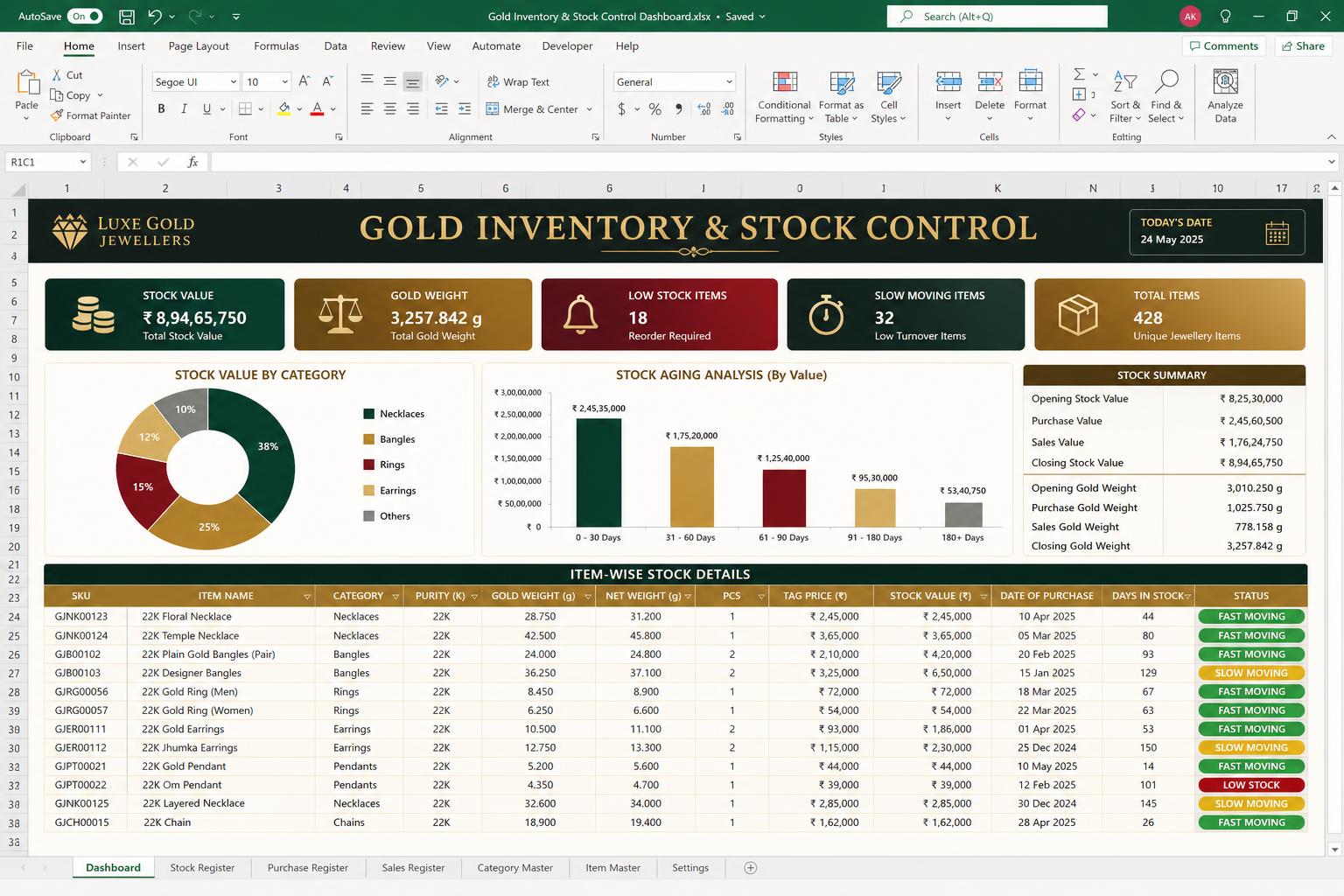Expand the Name Box R1C1 dropdown
This screenshot has width=1344, height=896.
(x=83, y=162)
